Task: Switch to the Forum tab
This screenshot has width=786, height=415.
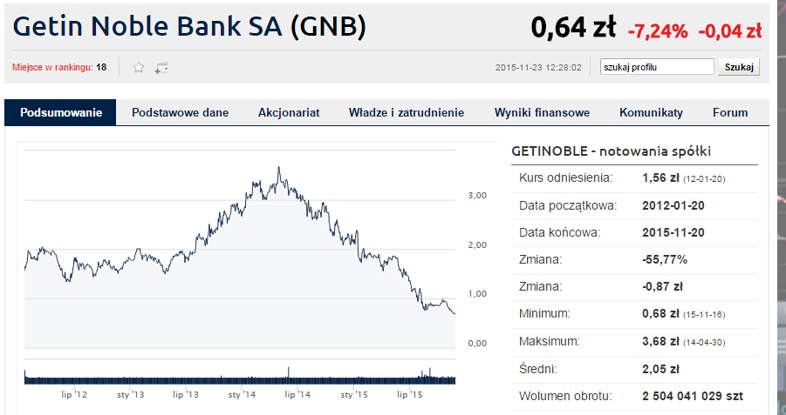Action: point(730,112)
